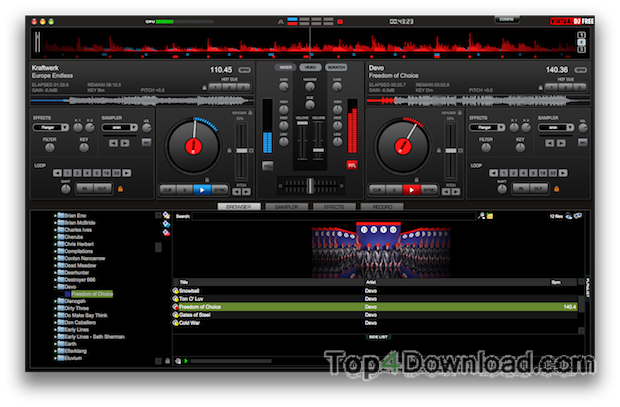Click loop halve arrow on left deck
The width and height of the screenshot is (620, 407).
coord(57,173)
